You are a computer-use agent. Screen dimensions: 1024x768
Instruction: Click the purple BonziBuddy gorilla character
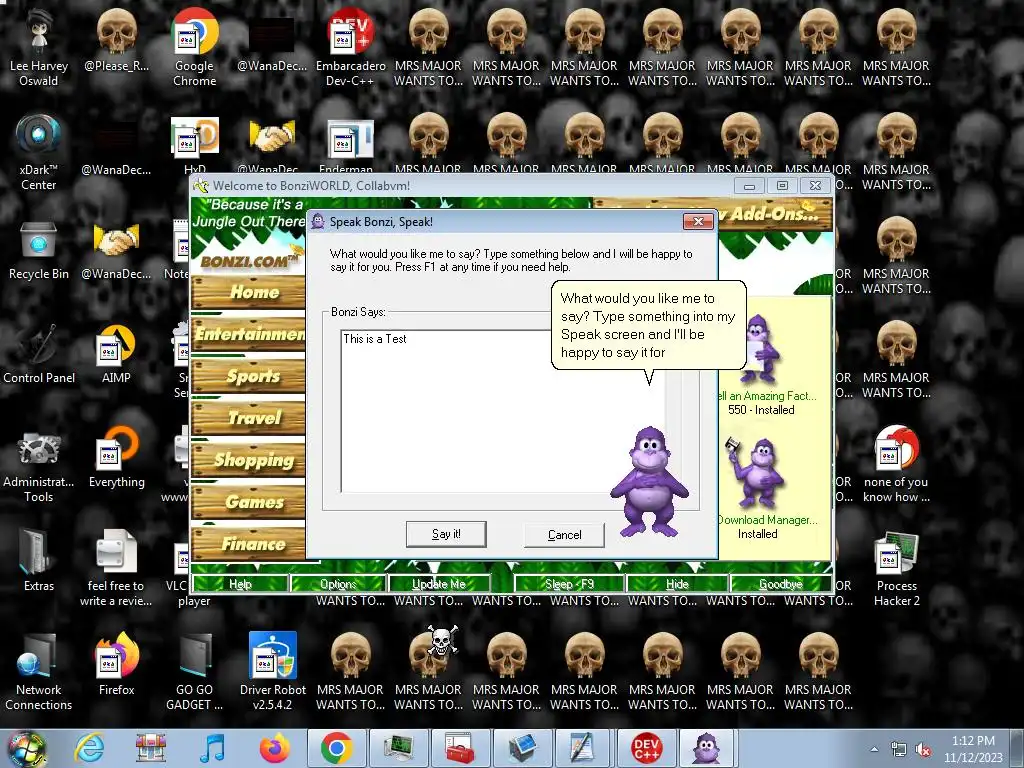click(x=650, y=482)
